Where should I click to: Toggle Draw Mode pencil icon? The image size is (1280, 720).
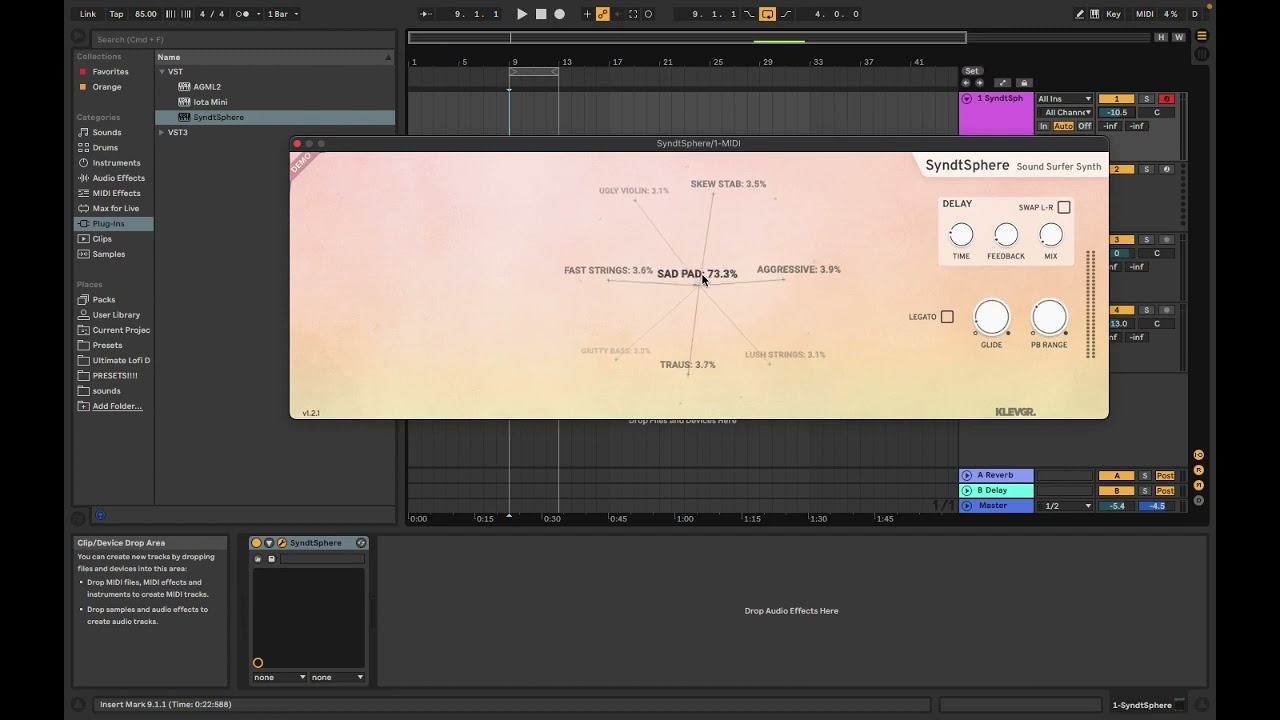(1080, 14)
